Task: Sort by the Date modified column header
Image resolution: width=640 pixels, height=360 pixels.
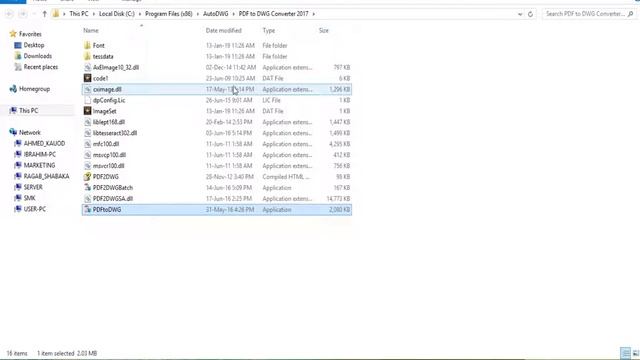Action: click(223, 31)
